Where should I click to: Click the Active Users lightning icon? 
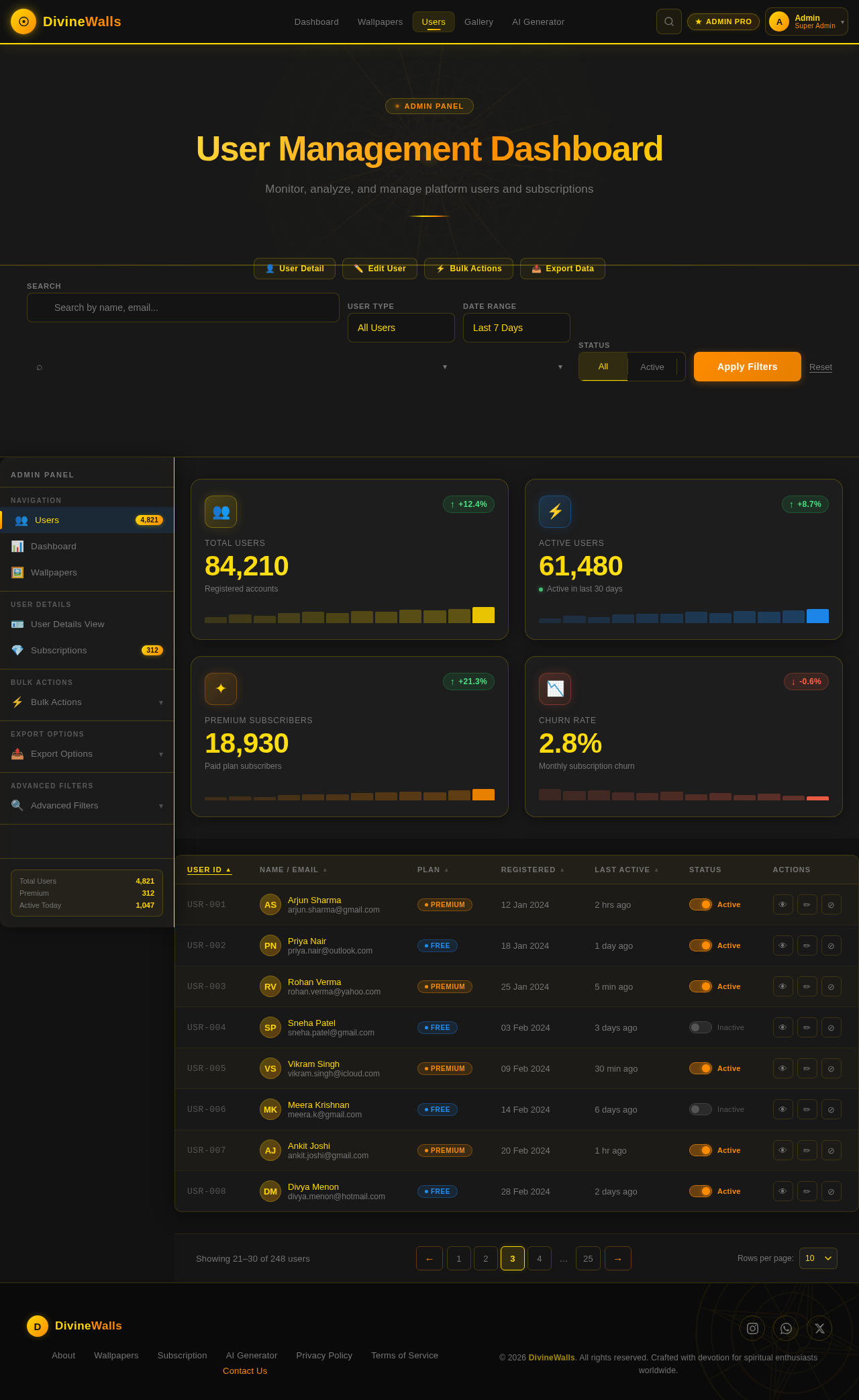555,512
